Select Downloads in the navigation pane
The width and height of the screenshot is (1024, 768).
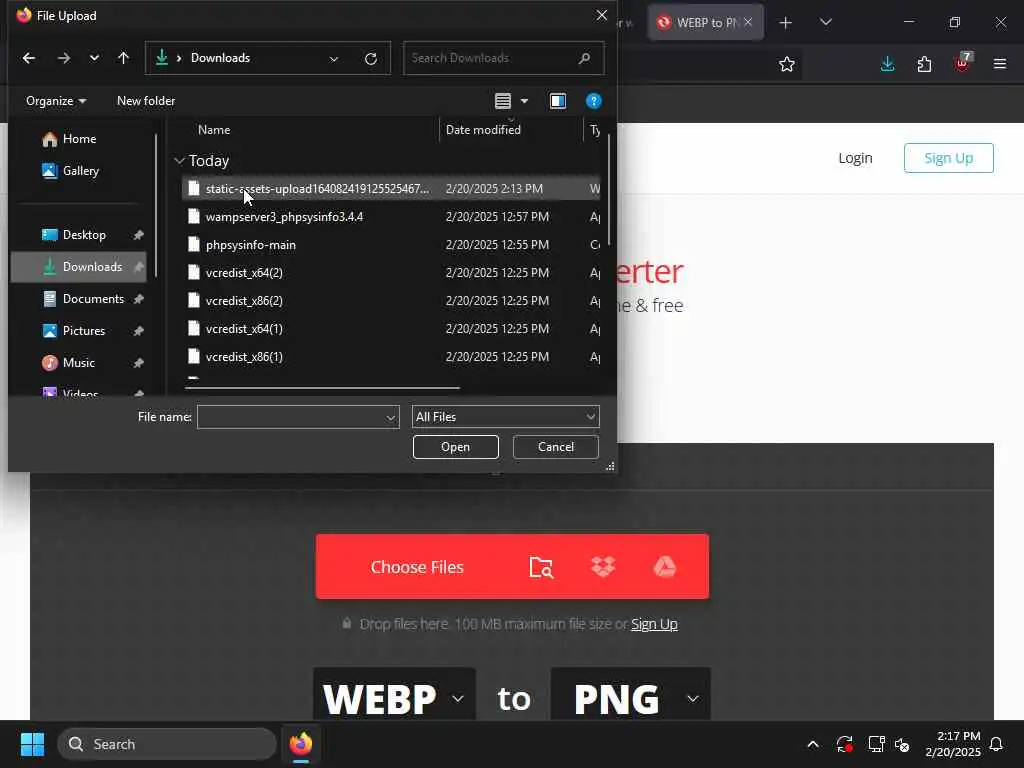pyautogui.click(x=78, y=267)
